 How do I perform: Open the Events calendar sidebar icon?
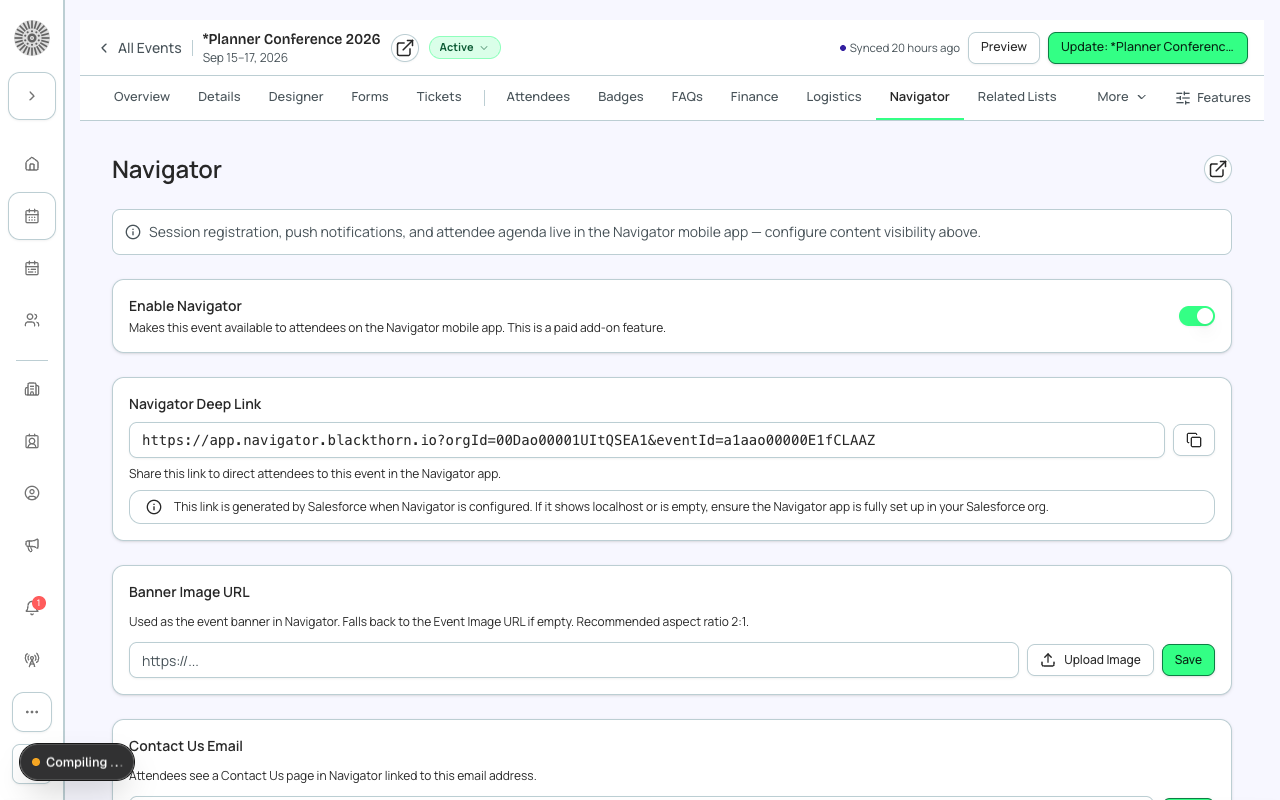pyautogui.click(x=32, y=216)
